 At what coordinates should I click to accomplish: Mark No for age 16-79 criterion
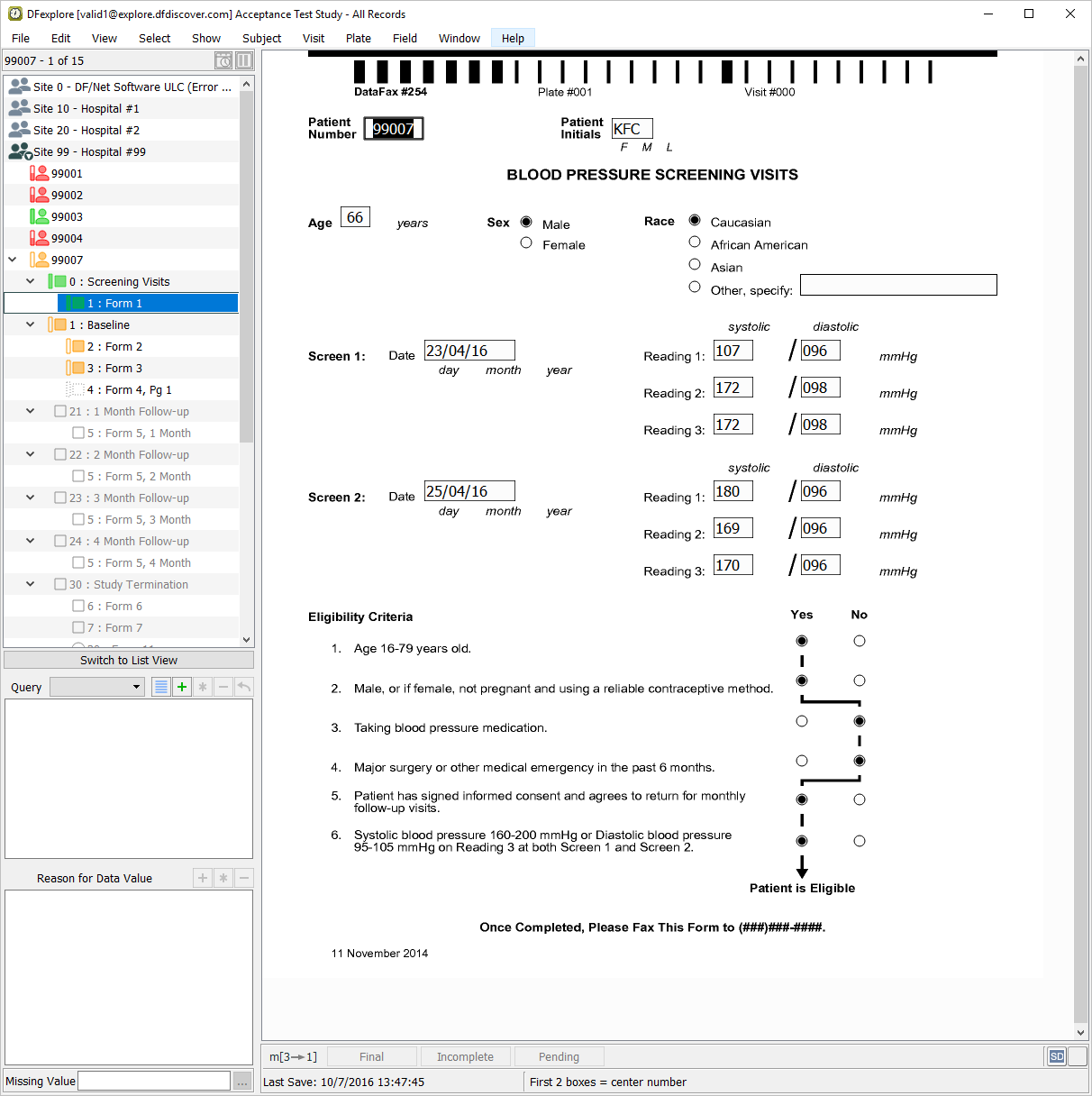click(860, 641)
